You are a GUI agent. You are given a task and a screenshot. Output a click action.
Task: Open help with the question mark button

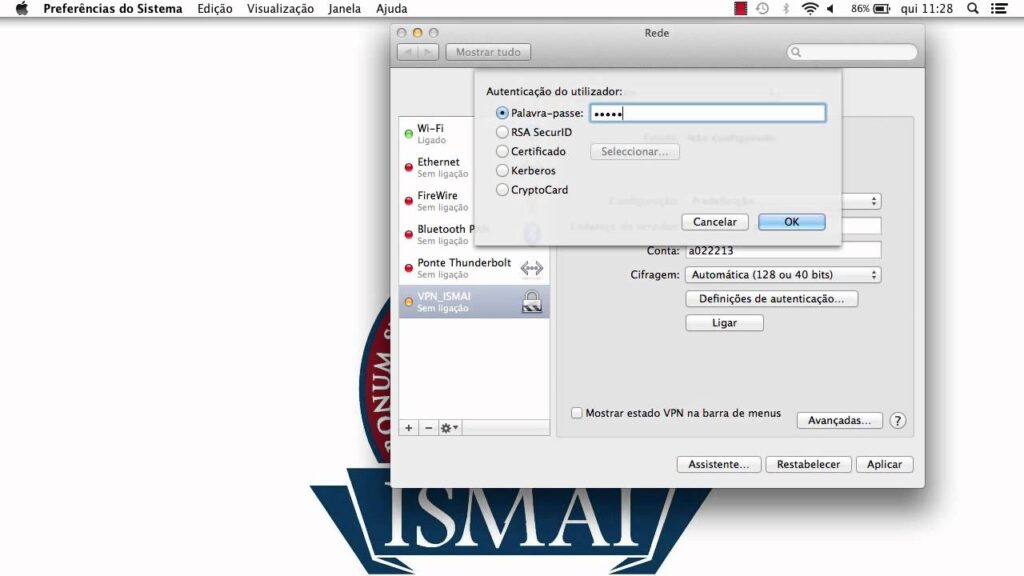898,421
